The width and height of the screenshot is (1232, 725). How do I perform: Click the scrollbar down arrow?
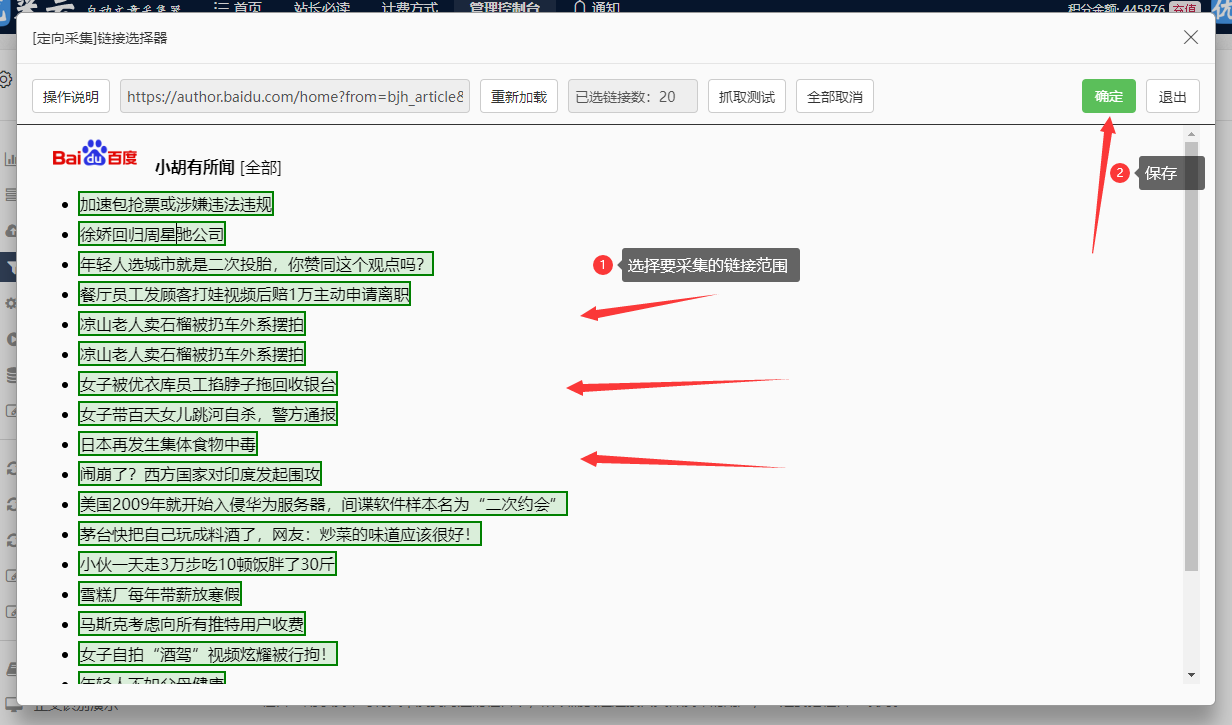[x=1191, y=675]
